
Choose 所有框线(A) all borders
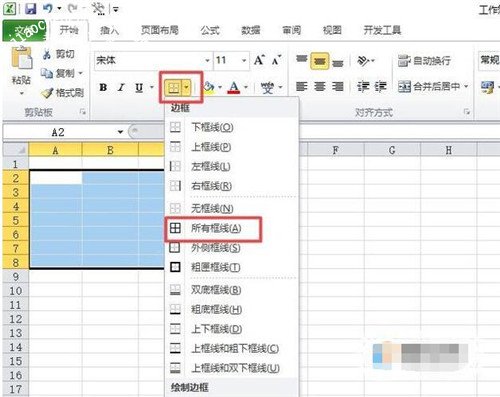[231, 228]
